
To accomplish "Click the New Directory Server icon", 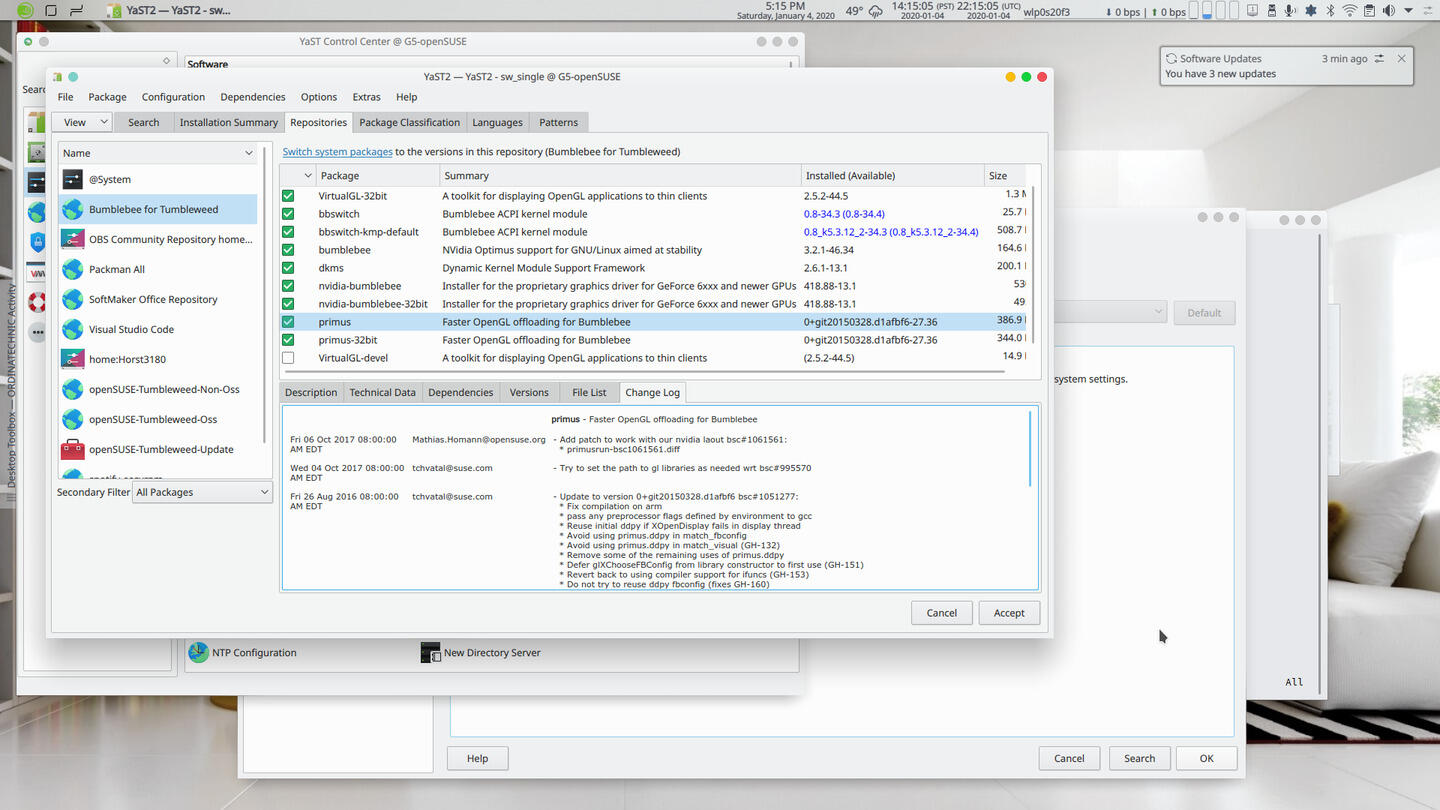I will [x=430, y=652].
